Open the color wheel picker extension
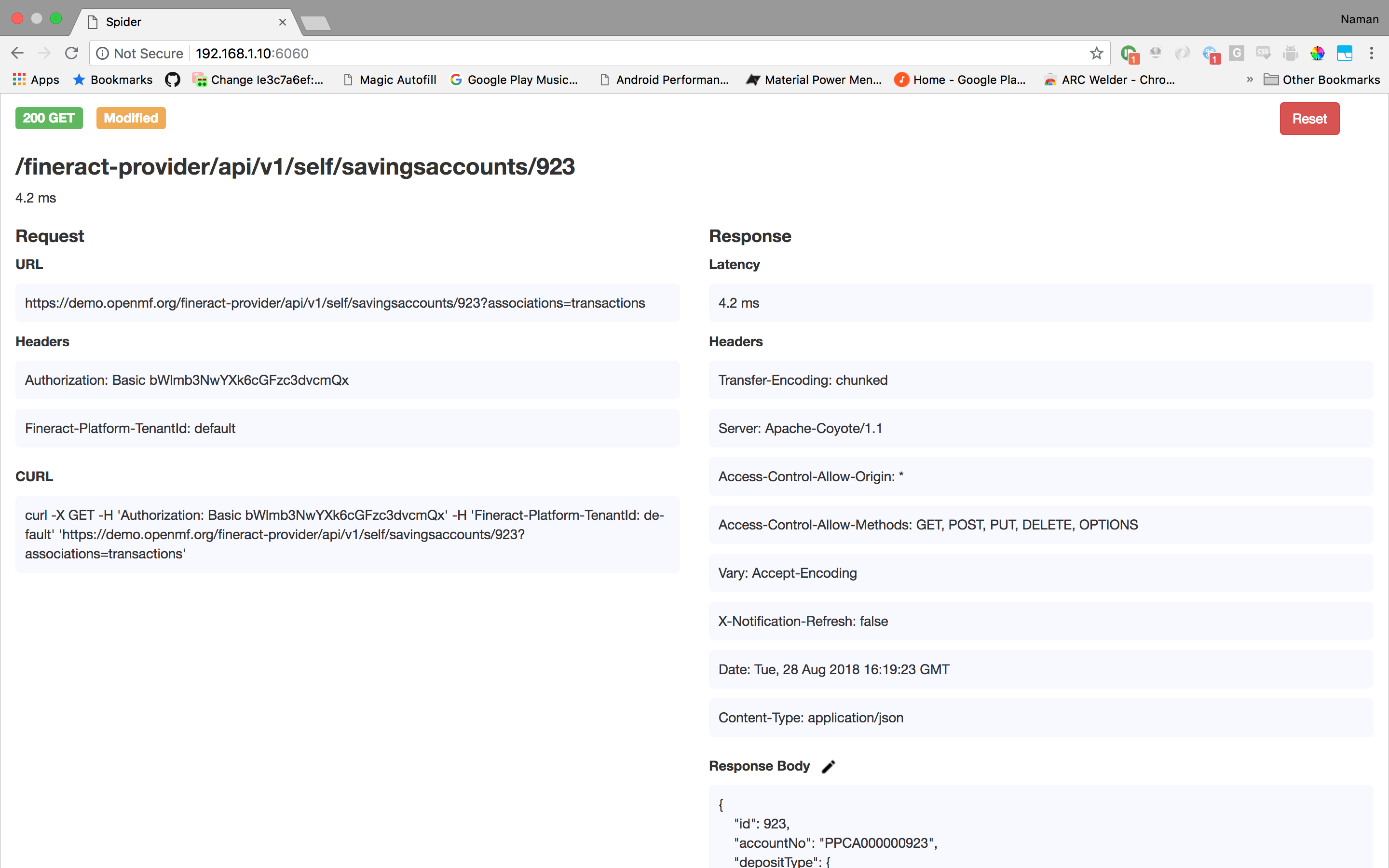Viewport: 1389px width, 868px height. [x=1317, y=54]
